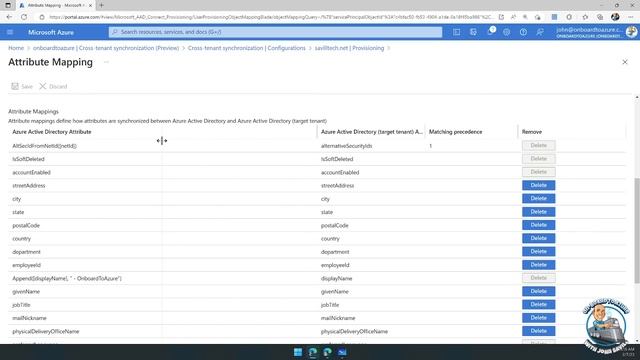Open the first Edge icon on the taskbar
This screenshot has width=640, height=360.
[x=313, y=352]
